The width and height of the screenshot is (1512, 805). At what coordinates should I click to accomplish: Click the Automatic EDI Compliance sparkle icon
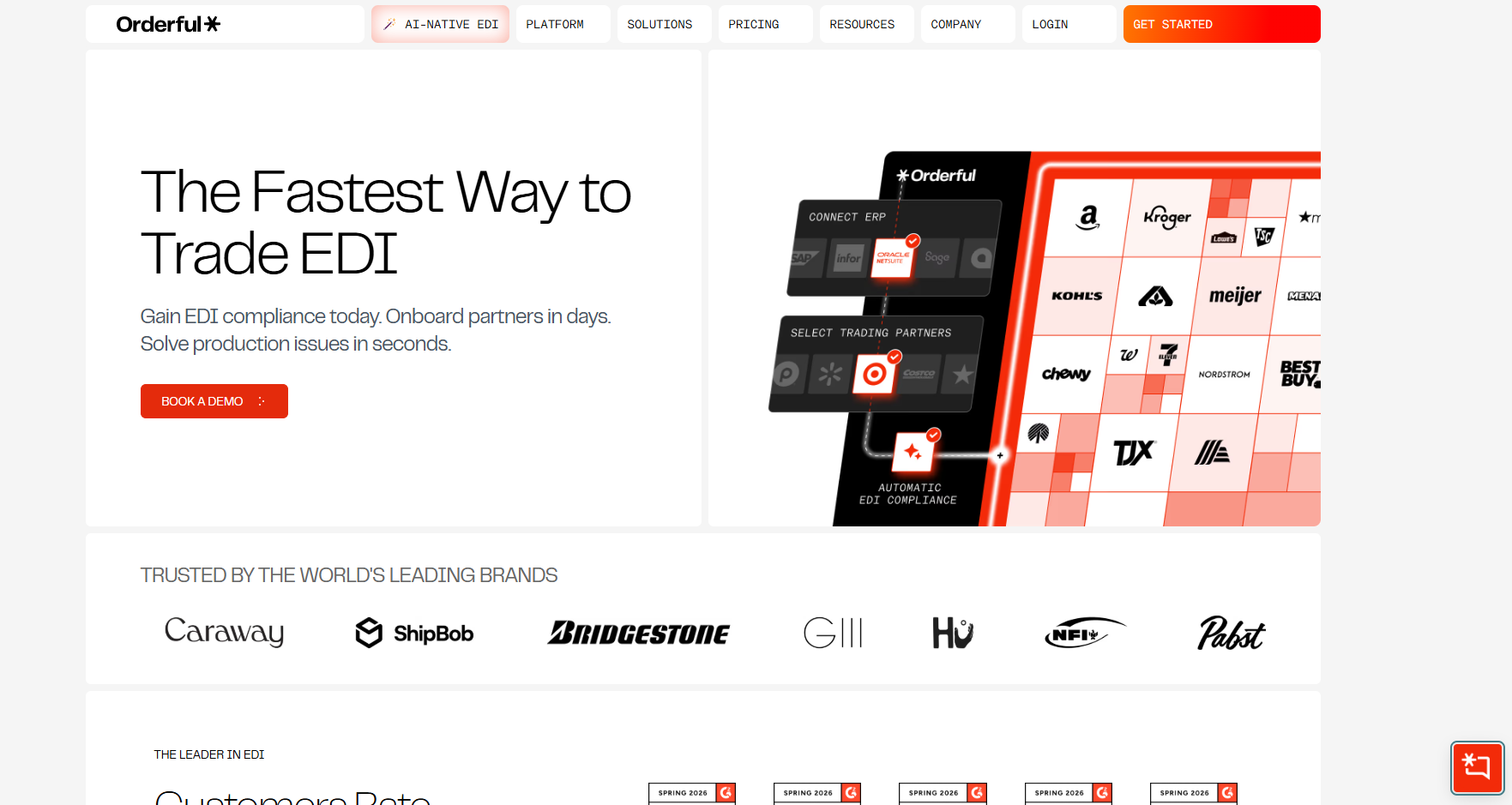pyautogui.click(x=913, y=452)
